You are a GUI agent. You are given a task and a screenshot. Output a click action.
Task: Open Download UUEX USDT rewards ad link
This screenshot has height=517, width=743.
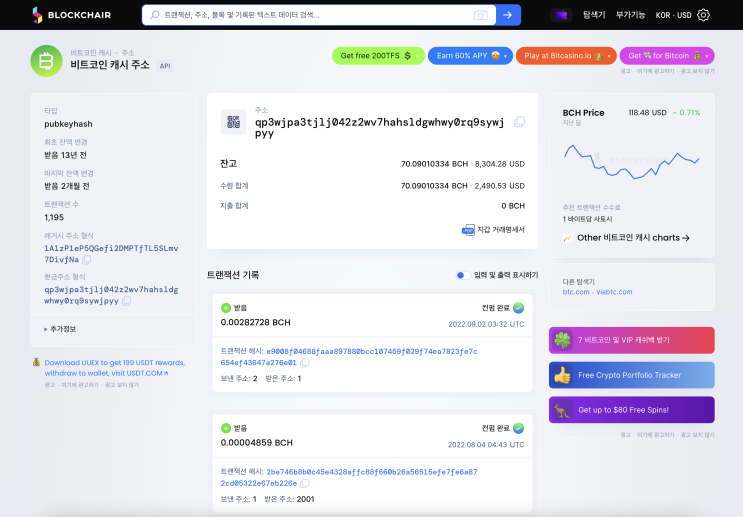pos(115,368)
